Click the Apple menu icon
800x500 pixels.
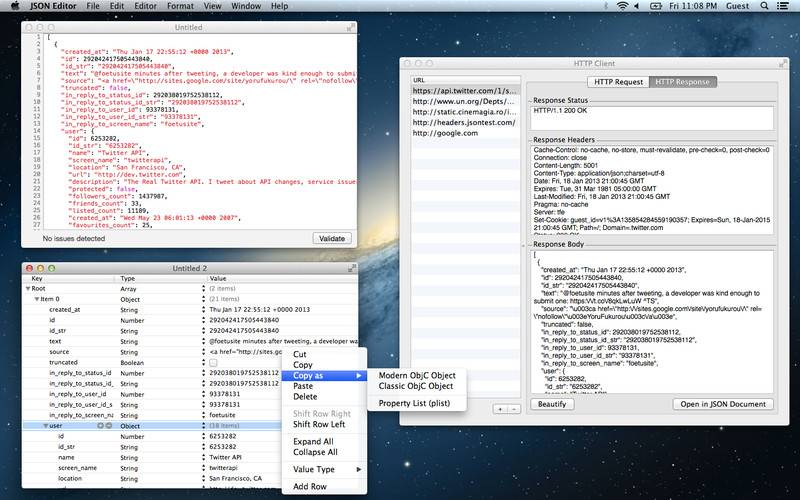13,6
